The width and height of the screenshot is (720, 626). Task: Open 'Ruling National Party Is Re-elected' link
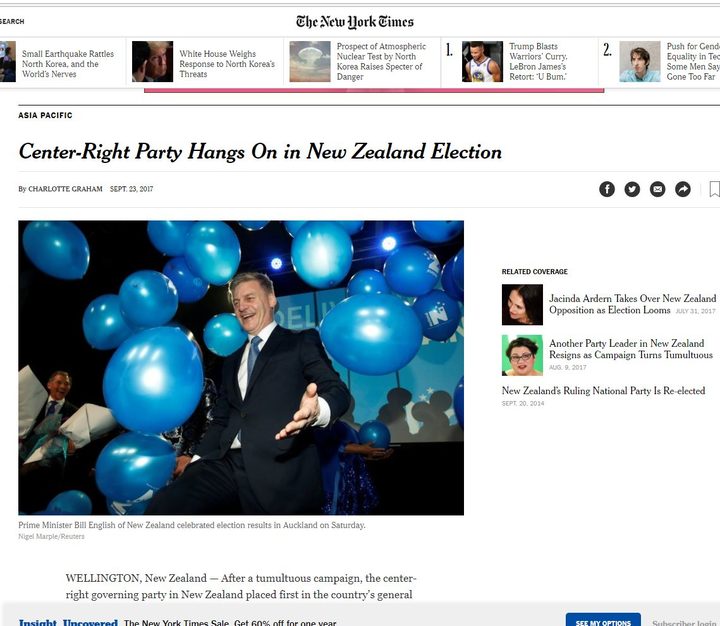(x=603, y=391)
